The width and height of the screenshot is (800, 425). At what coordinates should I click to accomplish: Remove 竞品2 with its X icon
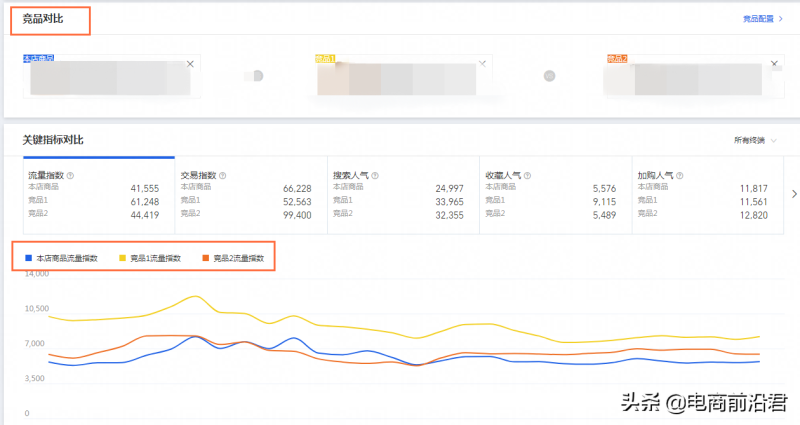tap(772, 64)
